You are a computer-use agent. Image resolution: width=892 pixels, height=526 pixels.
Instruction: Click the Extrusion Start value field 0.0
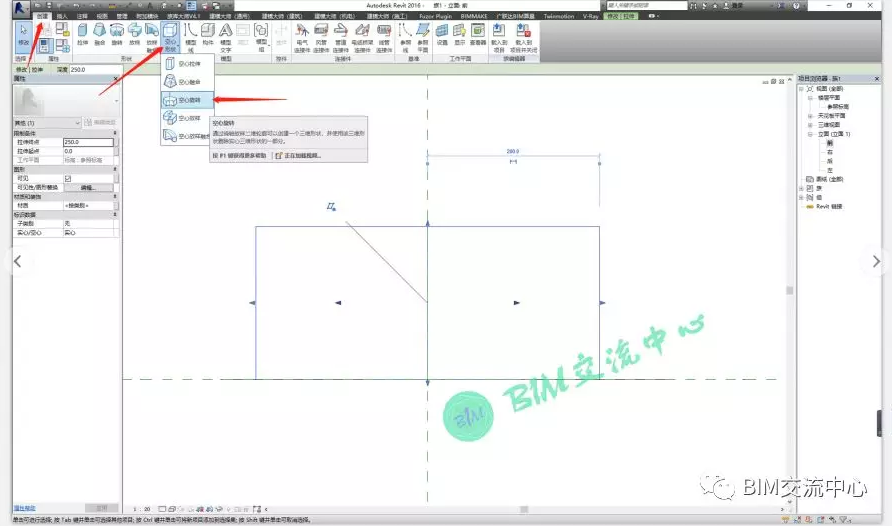click(88, 151)
